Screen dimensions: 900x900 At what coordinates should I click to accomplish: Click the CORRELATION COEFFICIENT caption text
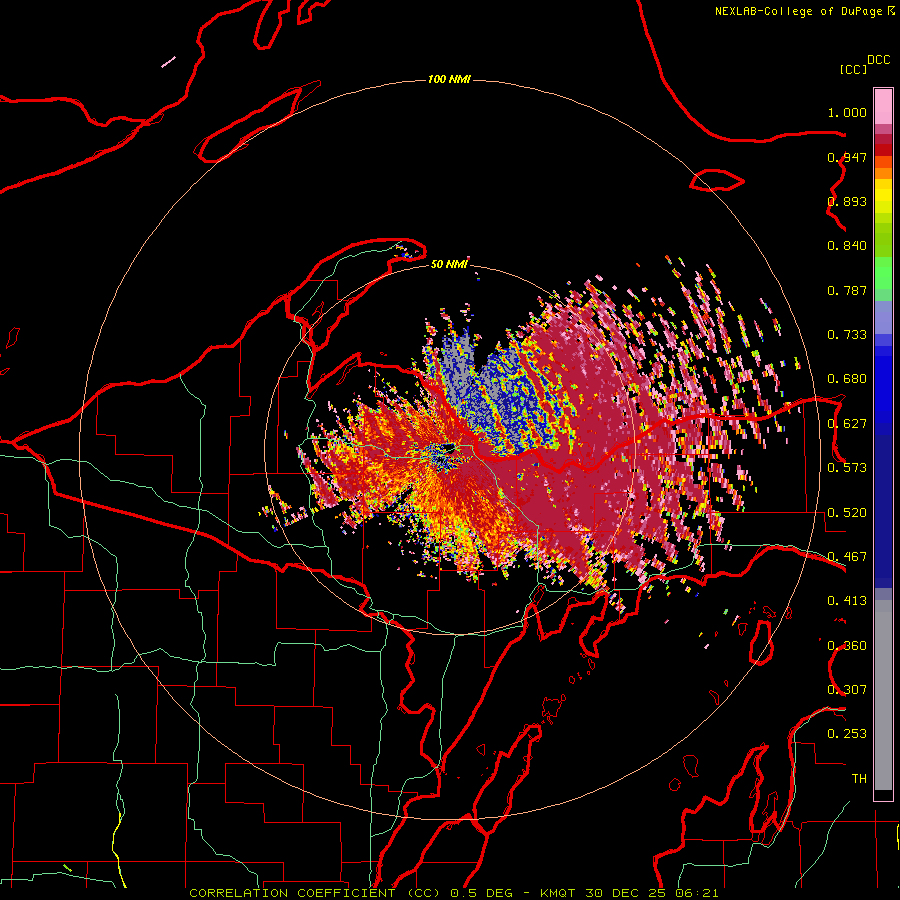[292, 893]
